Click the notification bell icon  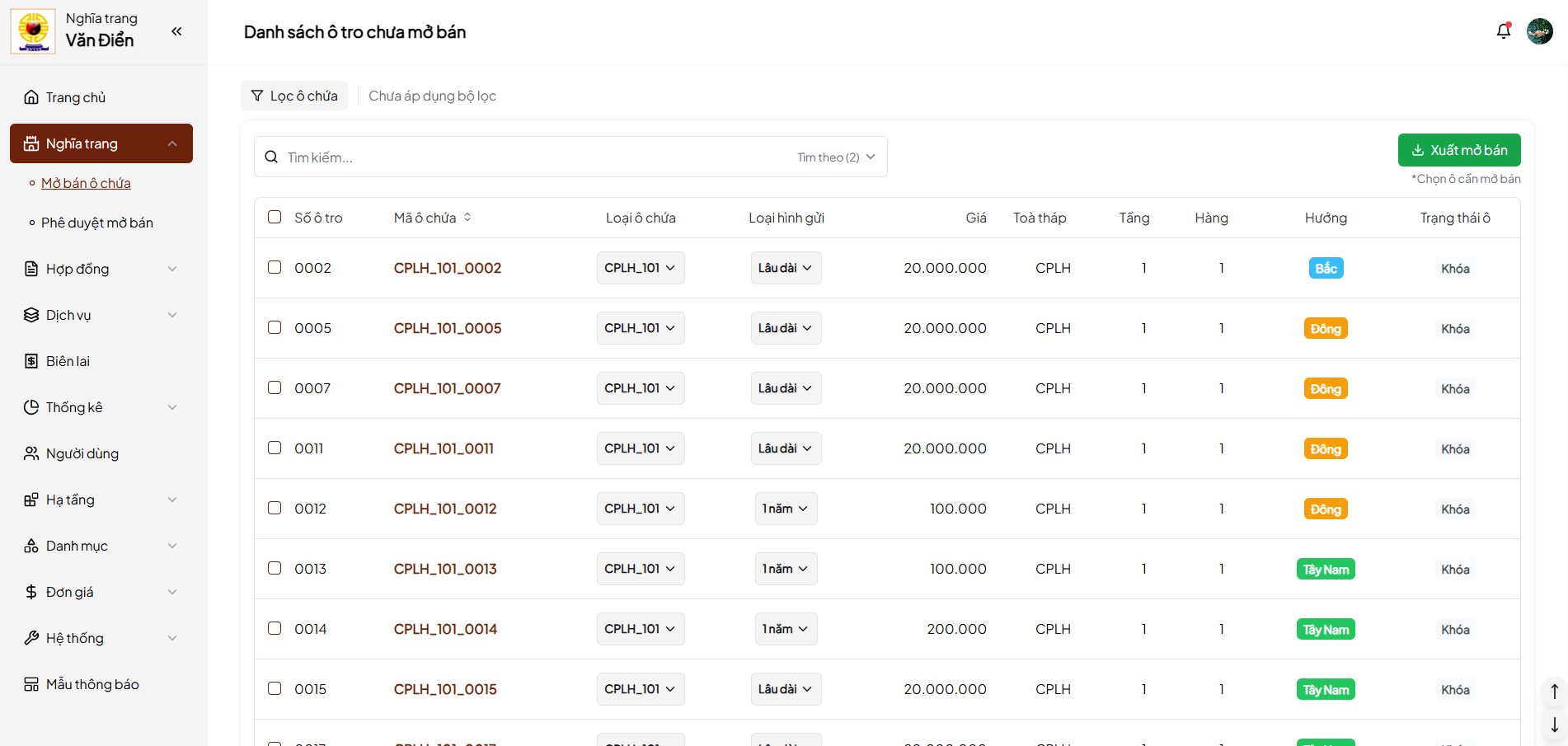[x=1503, y=31]
